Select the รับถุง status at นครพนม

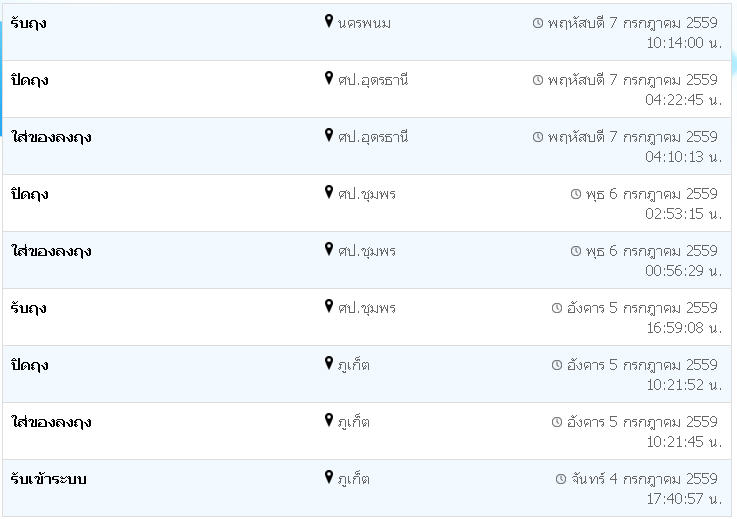point(29,23)
